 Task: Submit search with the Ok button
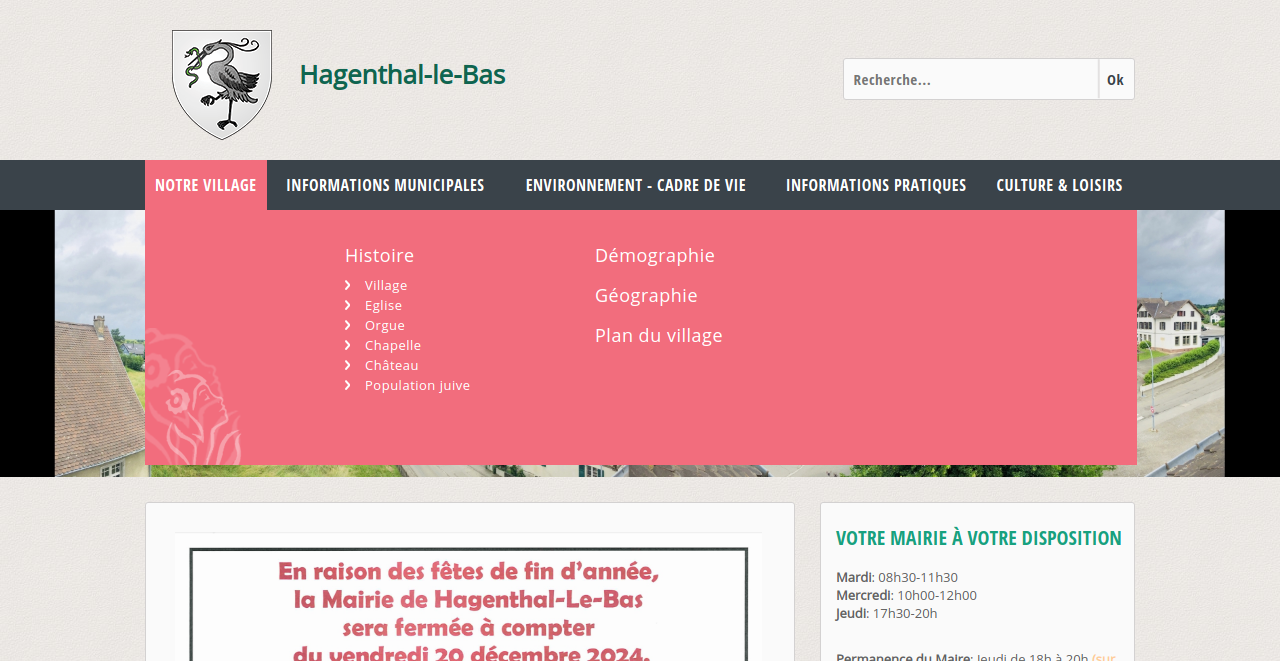[x=1116, y=79]
